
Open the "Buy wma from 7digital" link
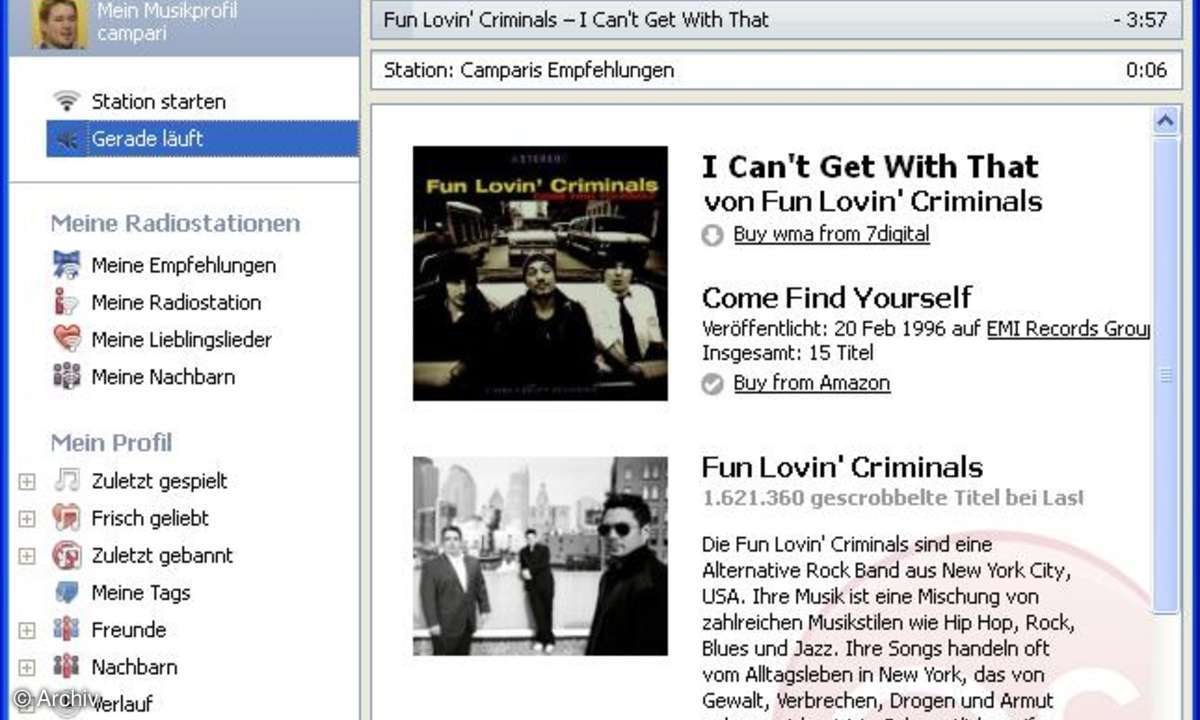pyautogui.click(x=831, y=234)
